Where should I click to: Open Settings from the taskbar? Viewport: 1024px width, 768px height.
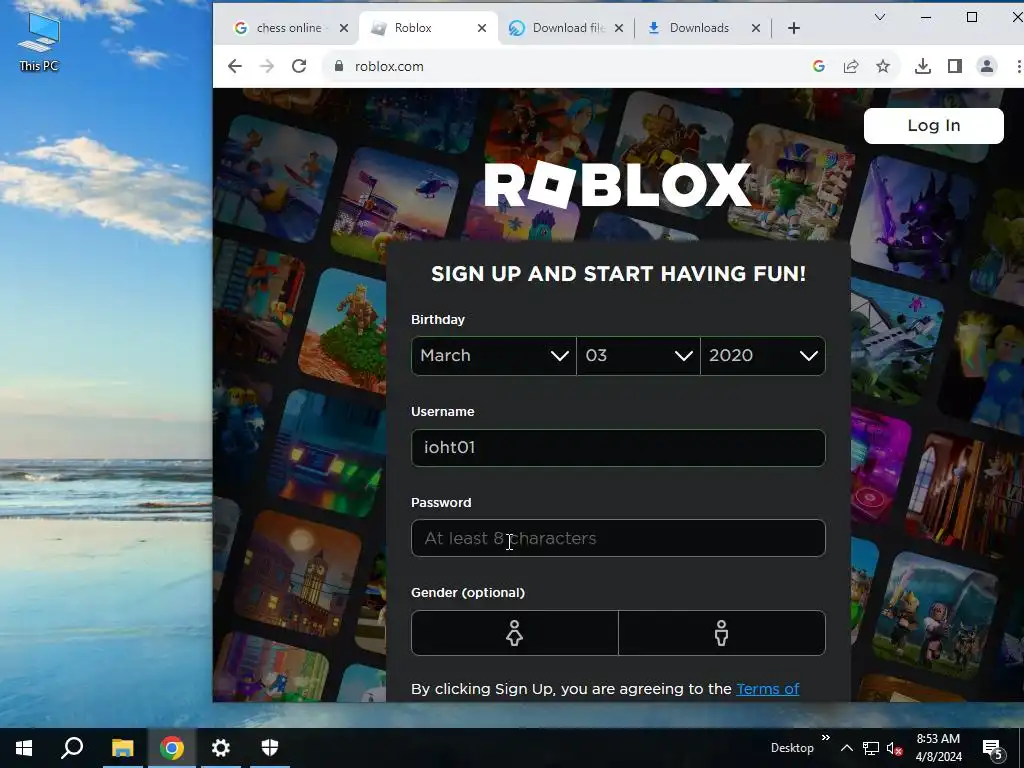point(221,748)
